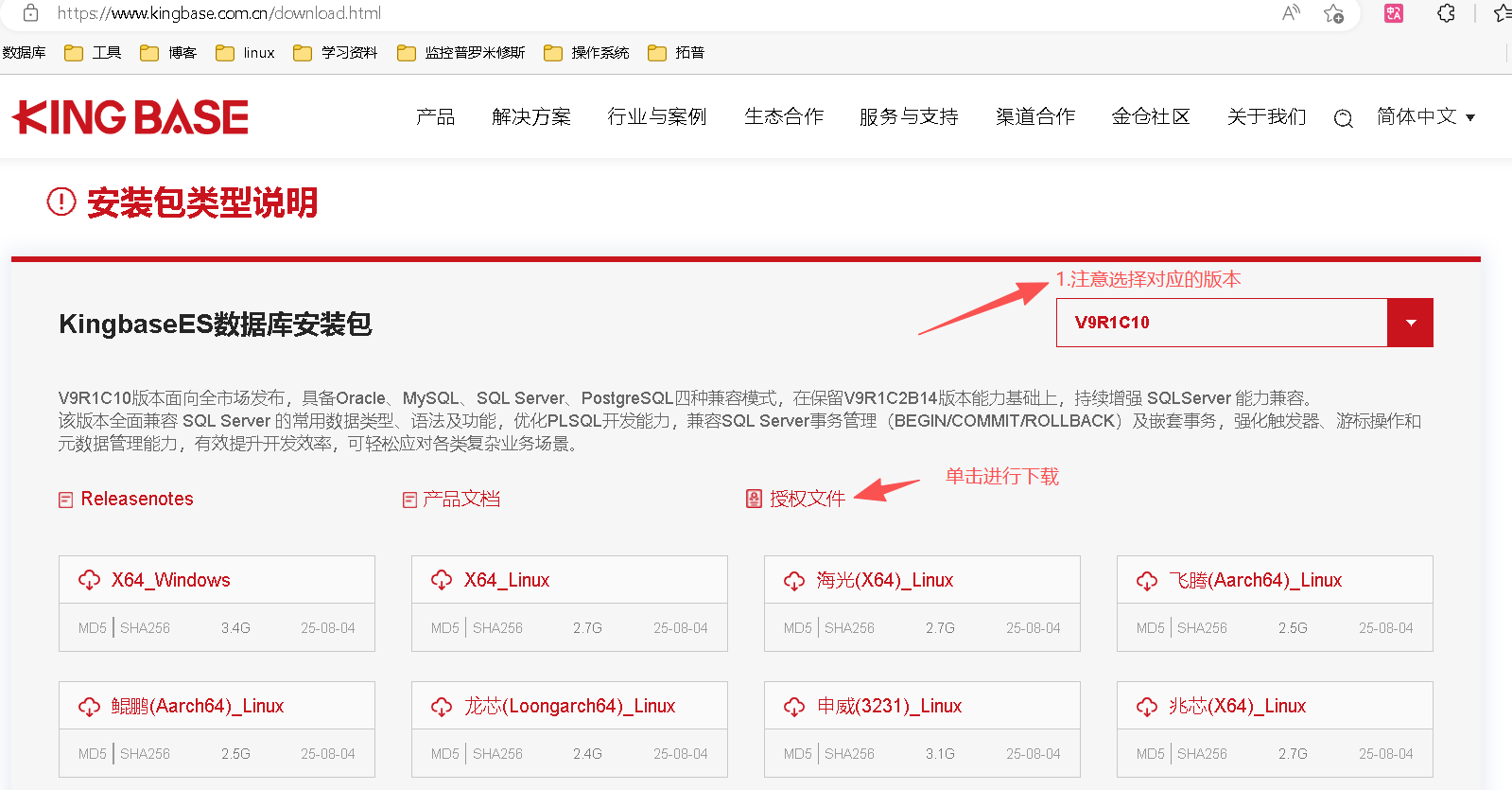Click SHA256 under 海光(X64)_Linux
This screenshot has width=1512, height=790.
pos(850,628)
